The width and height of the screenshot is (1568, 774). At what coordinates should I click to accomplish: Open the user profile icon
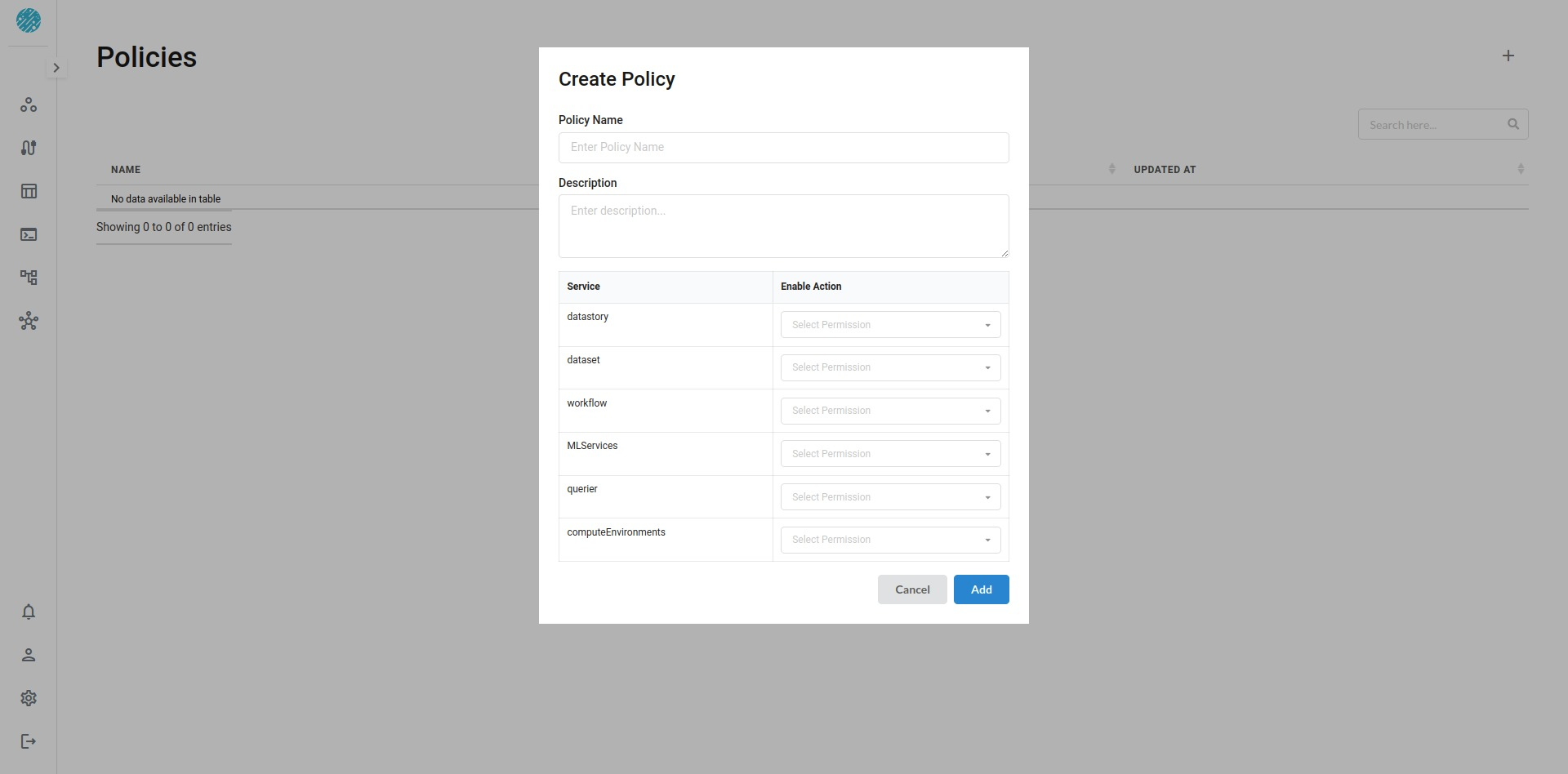pyautogui.click(x=29, y=655)
